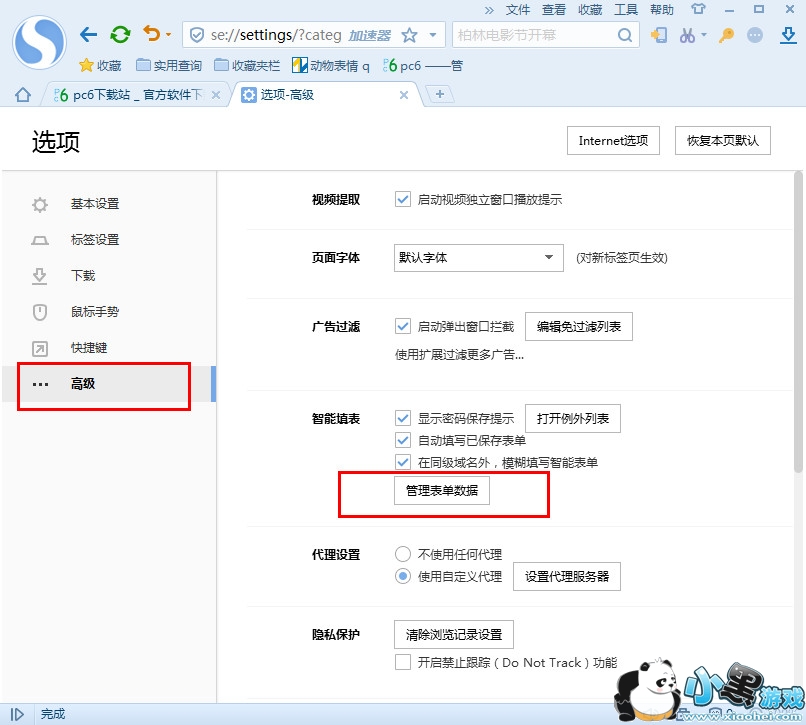Bookmark page with the star icon
Image resolution: width=806 pixels, height=725 pixels.
409,35
